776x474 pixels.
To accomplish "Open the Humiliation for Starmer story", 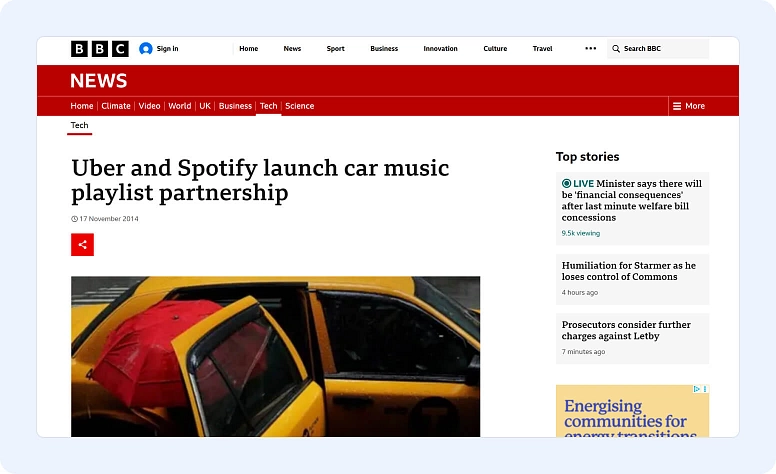I will [x=628, y=271].
